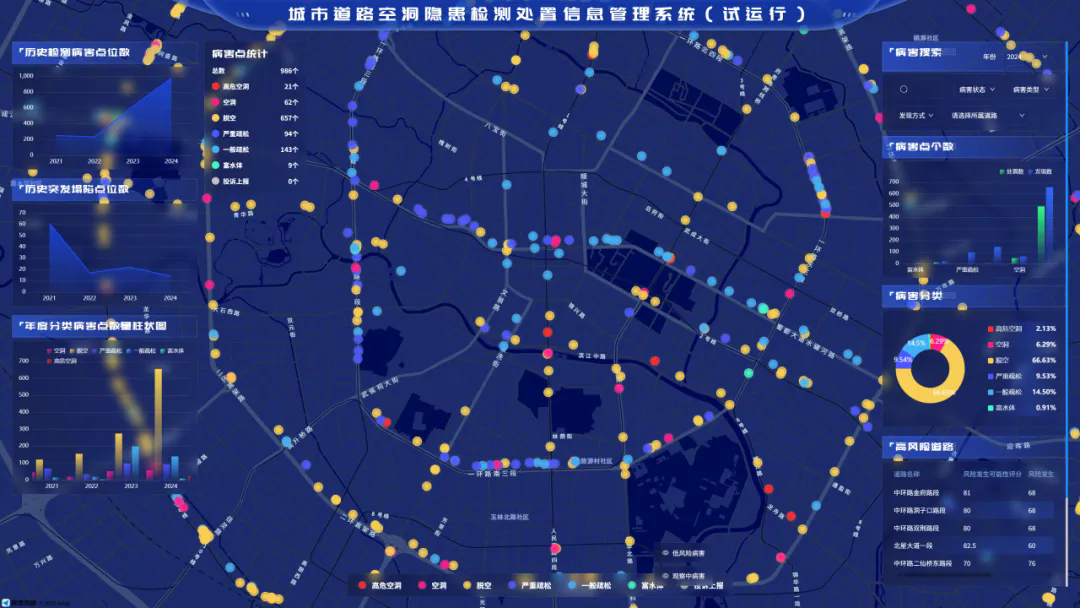
Task: Open the 发现方式 dropdown
Action: [916, 116]
